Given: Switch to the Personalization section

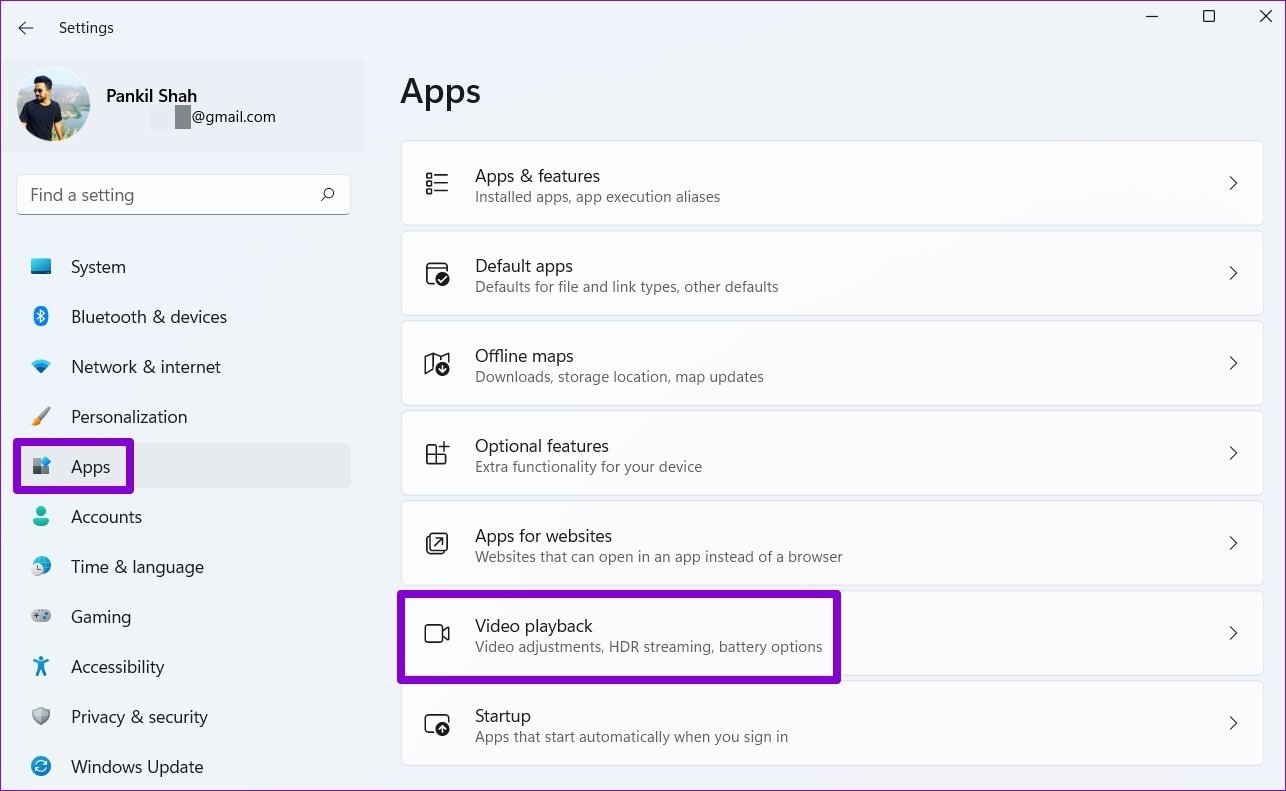Looking at the screenshot, I should tap(129, 417).
